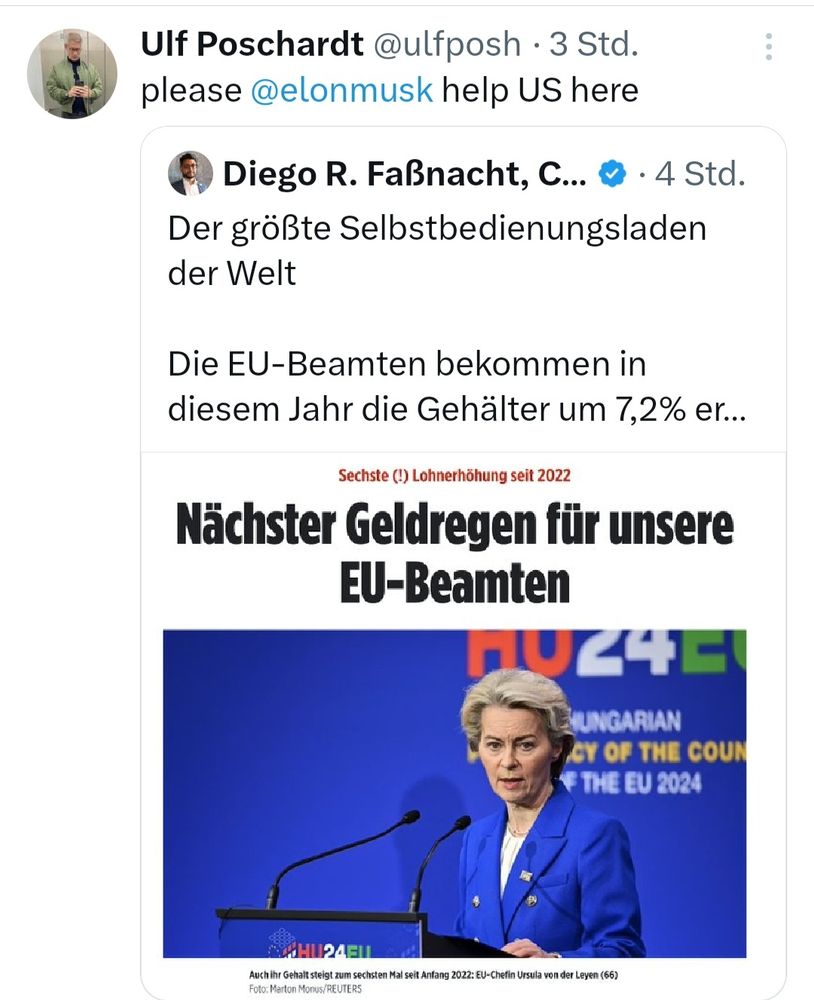Open the photo of woman at podium

click(x=454, y=793)
